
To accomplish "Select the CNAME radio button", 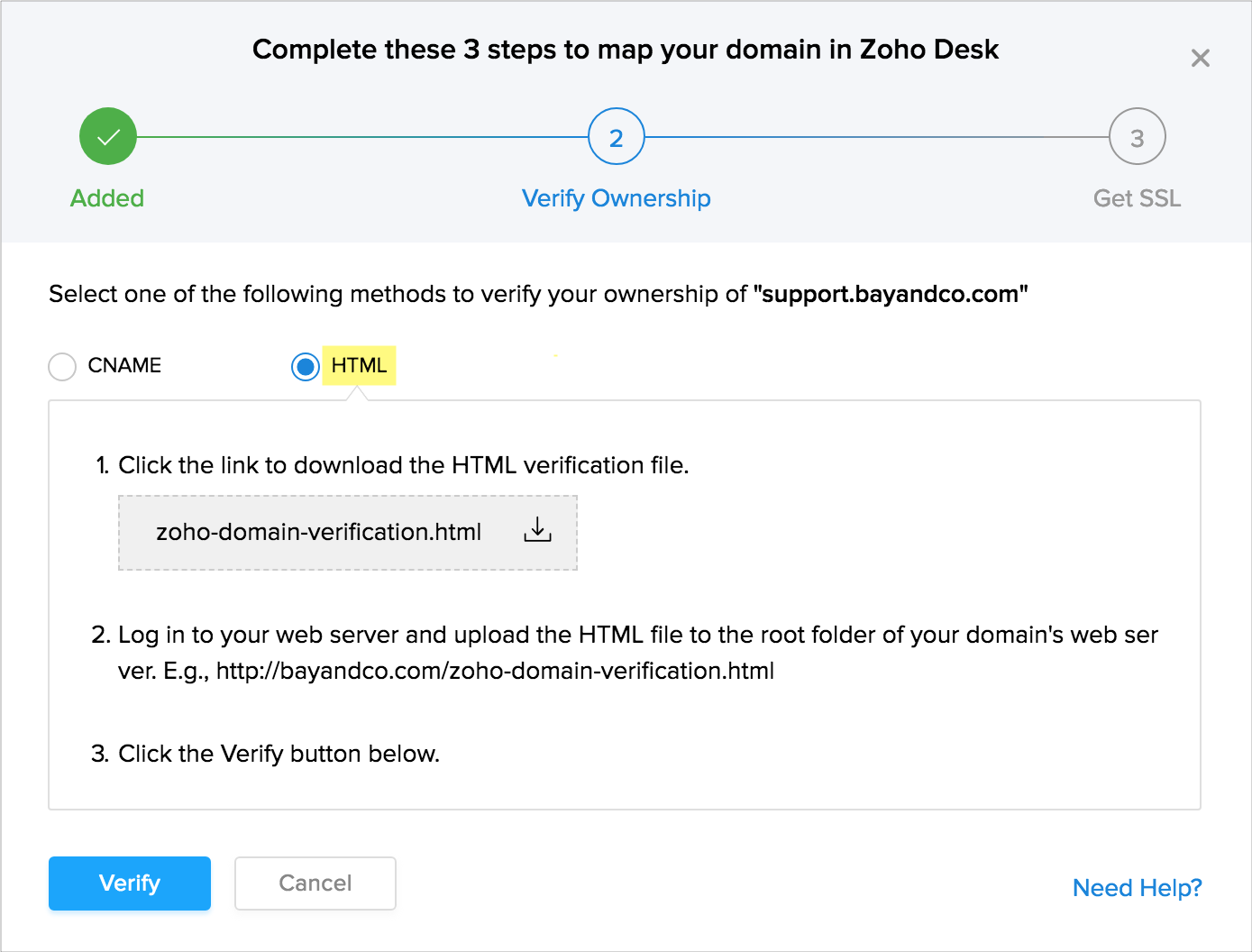I will tap(62, 366).
